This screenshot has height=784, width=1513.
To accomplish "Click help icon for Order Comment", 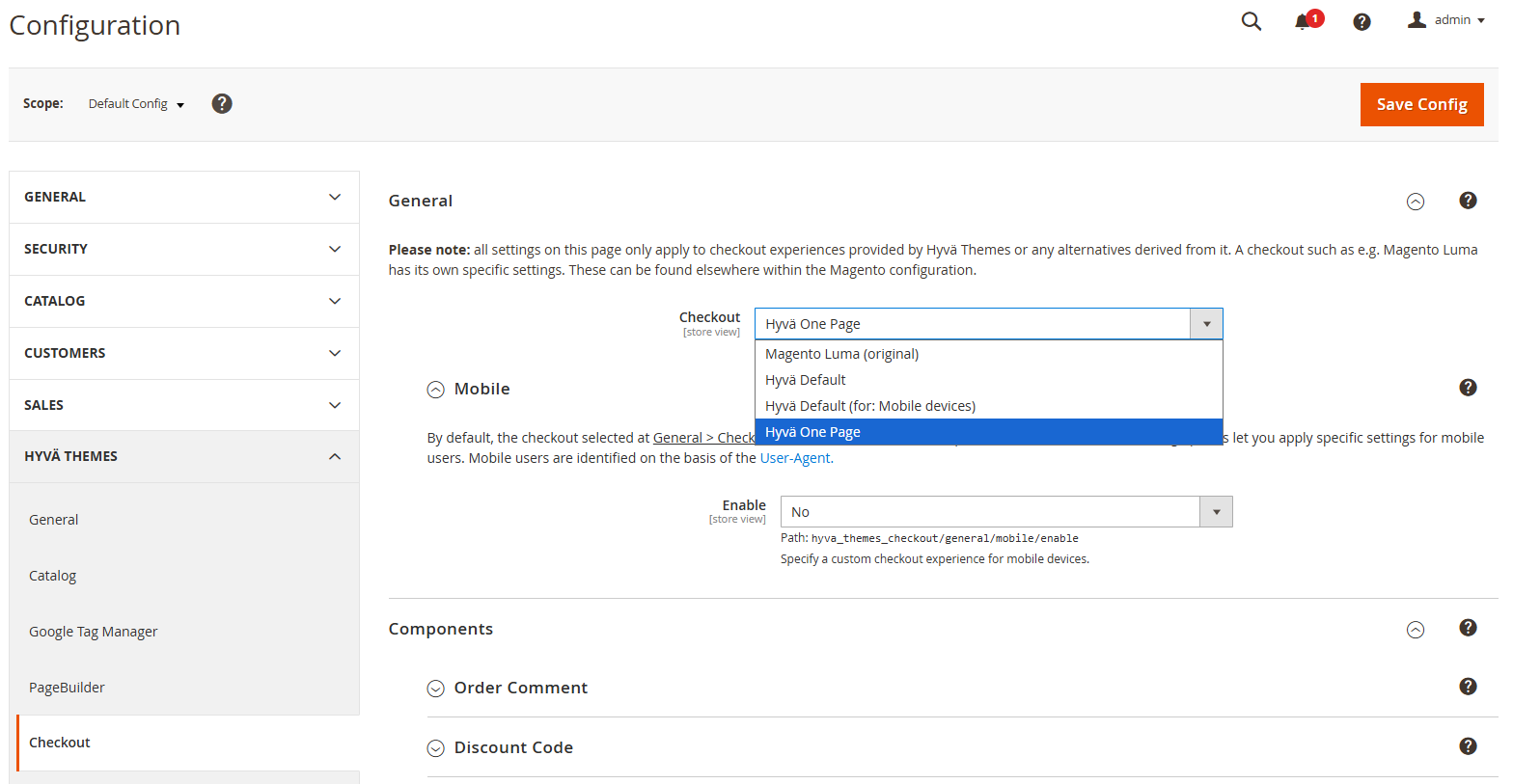I will [1468, 687].
